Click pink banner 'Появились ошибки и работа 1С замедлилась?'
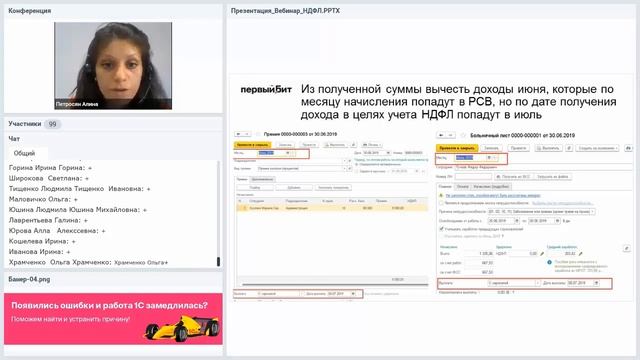This screenshot has height=360, width=640. [113, 318]
